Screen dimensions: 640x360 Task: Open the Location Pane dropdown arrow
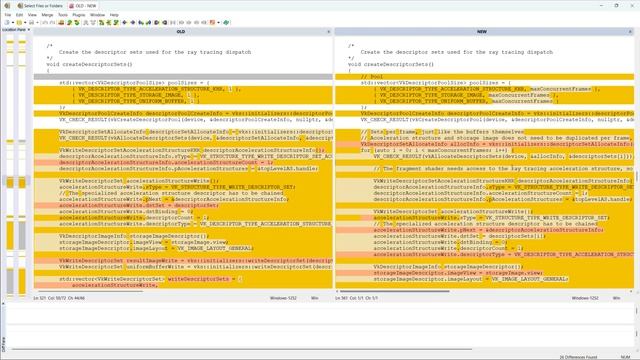tap(29, 30)
